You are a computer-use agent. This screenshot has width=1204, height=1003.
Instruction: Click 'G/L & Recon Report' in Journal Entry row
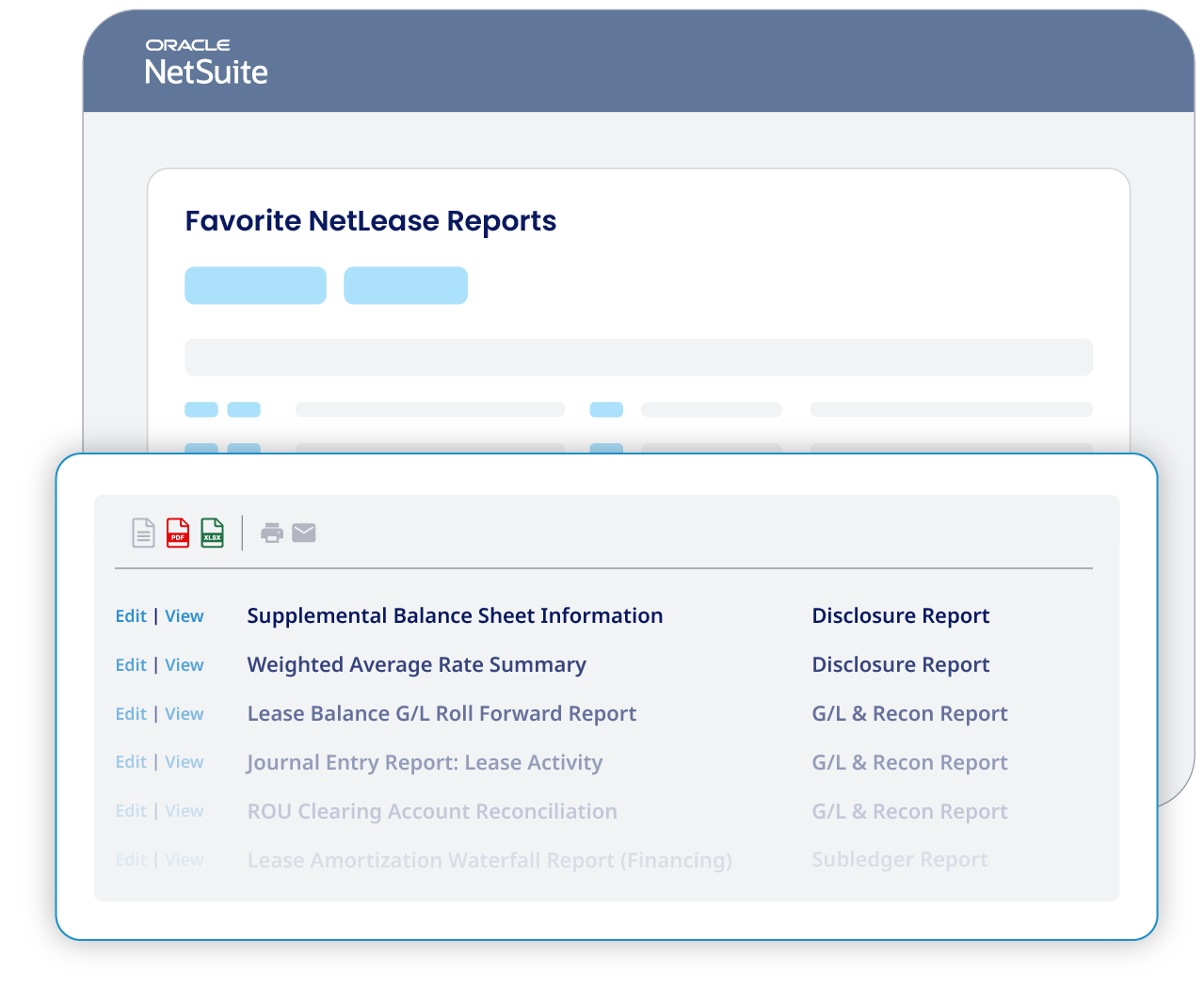909,763
